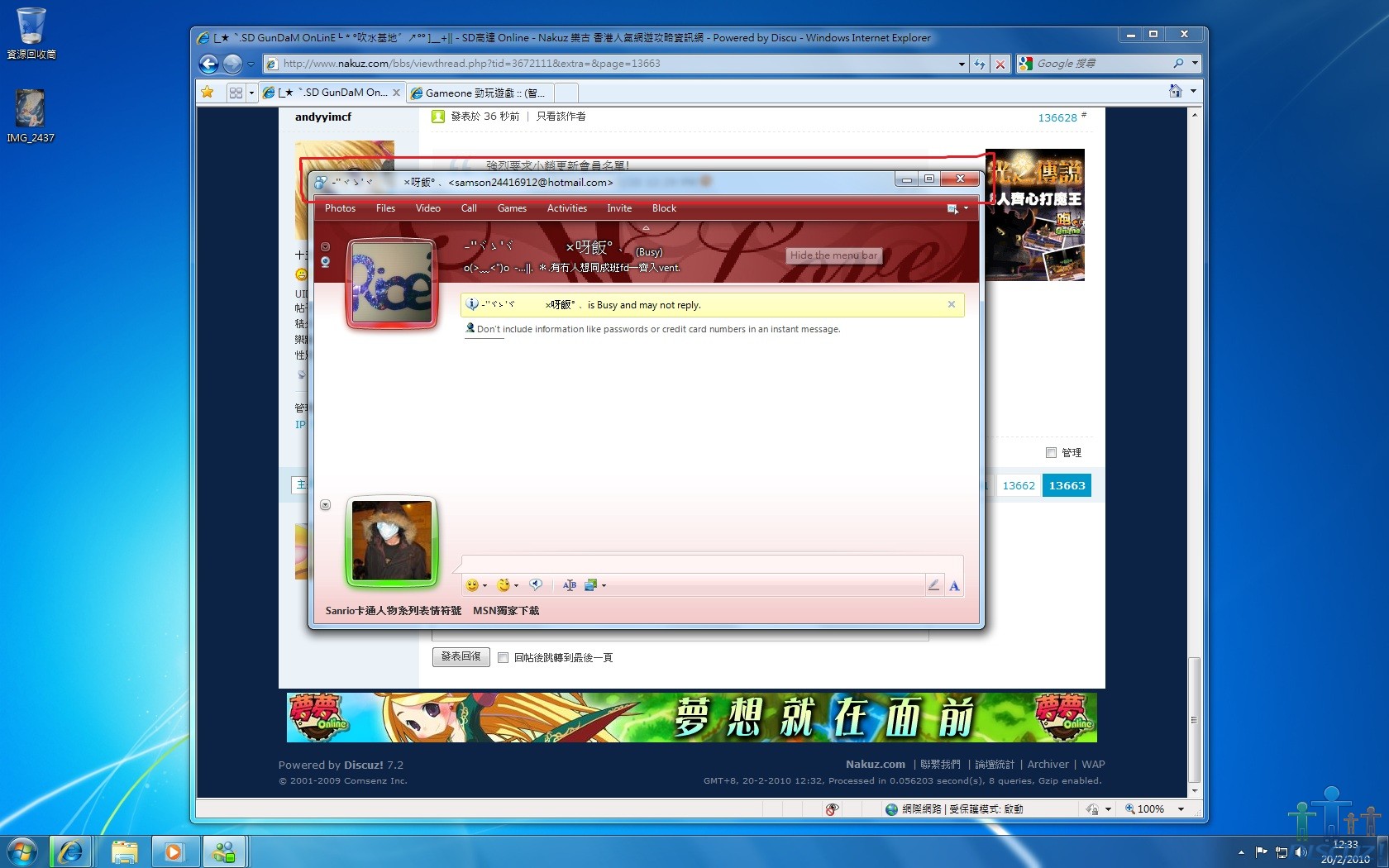1389x868 pixels.
Task: Expand the background picker dropdown arrow
Action: [x=604, y=585]
